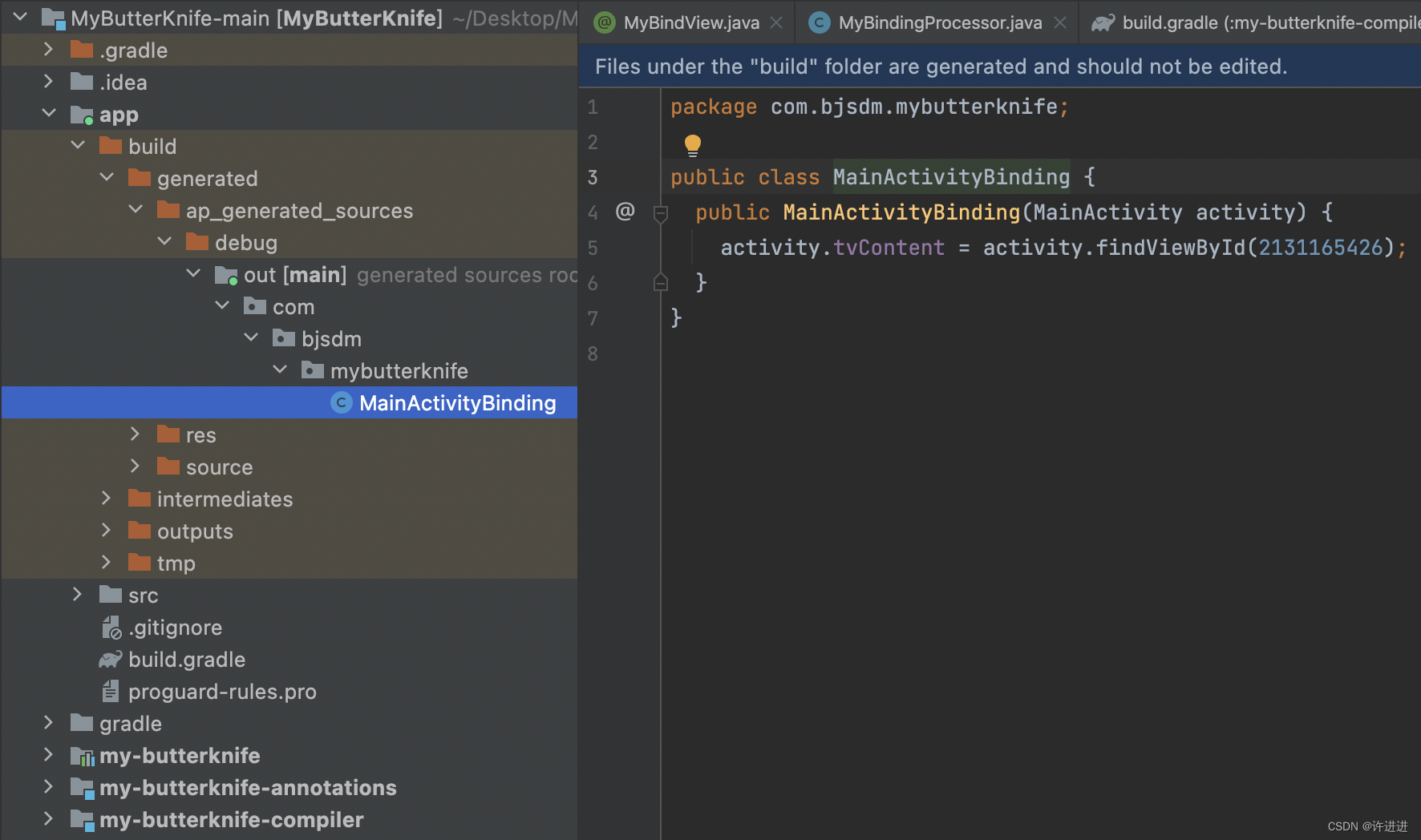Click the out generated sources root icon

pos(226,275)
